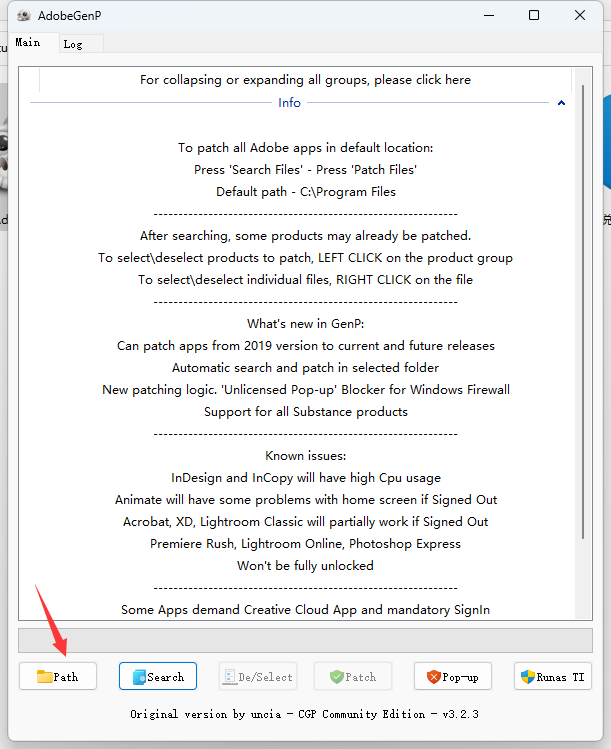Click the Windows shield icon on Runas TI

click(x=527, y=676)
